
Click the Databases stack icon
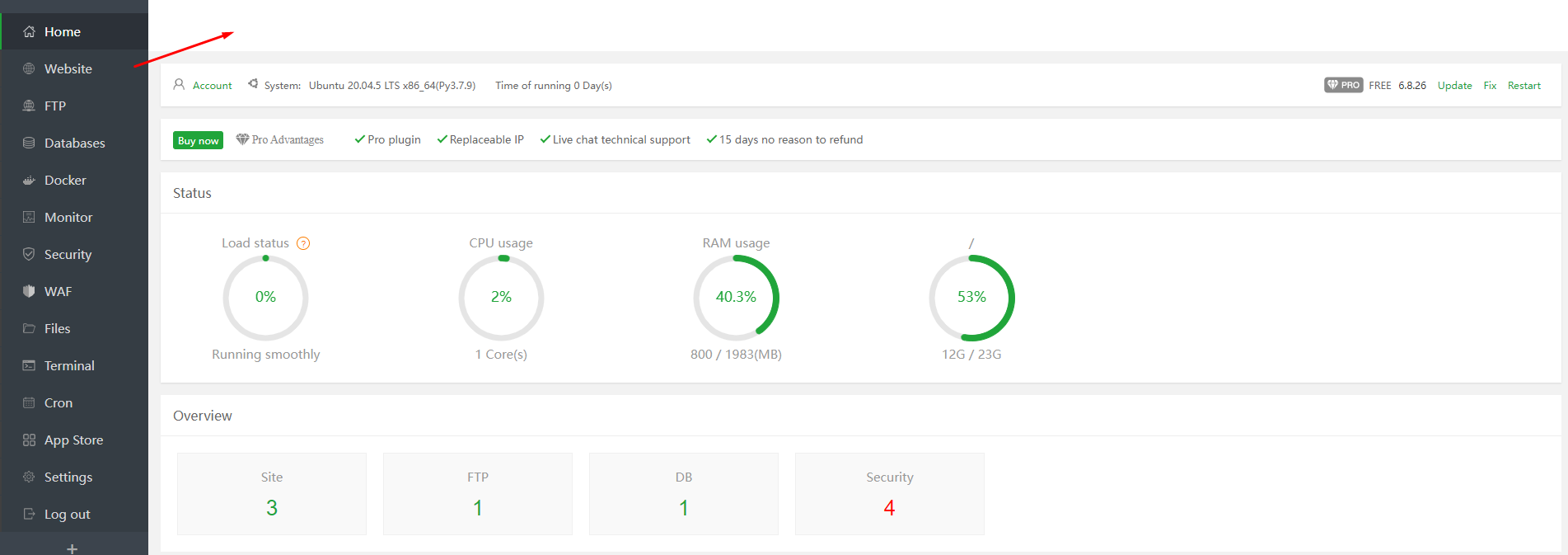29,143
